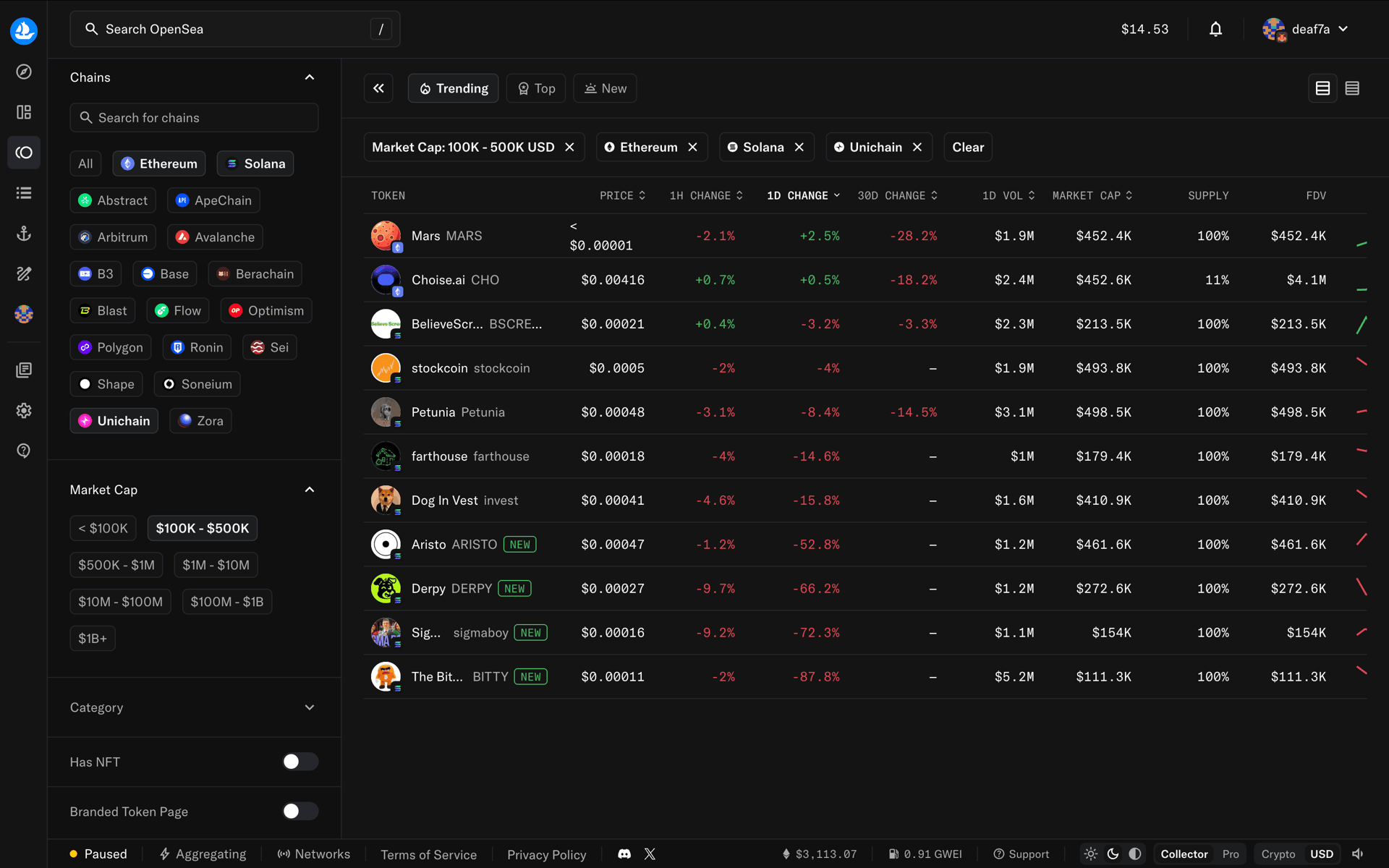The width and height of the screenshot is (1389, 868).
Task: Switch currency display to Crypto
Action: point(1278,854)
